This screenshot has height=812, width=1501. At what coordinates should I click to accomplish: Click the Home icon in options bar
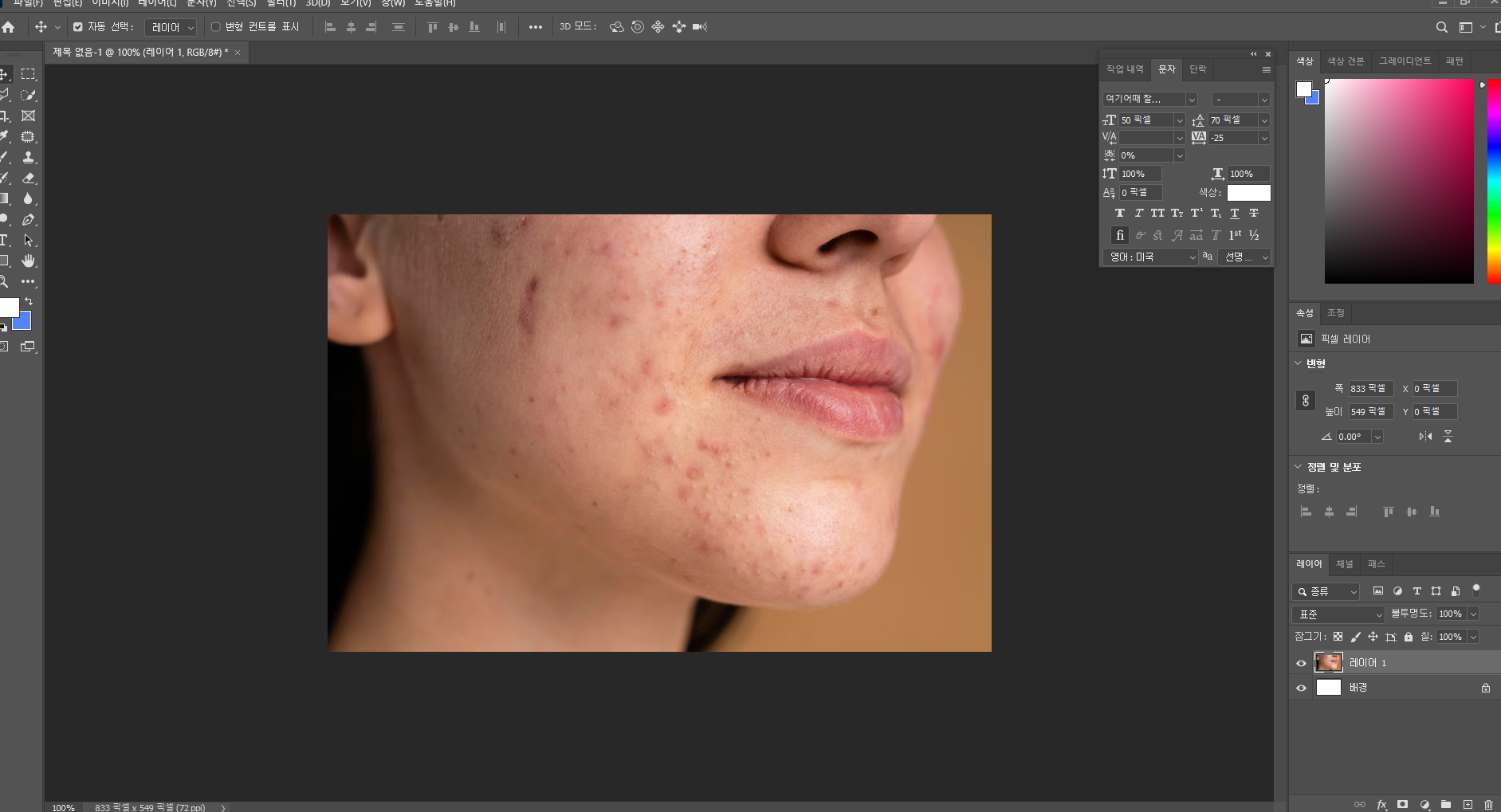point(8,27)
